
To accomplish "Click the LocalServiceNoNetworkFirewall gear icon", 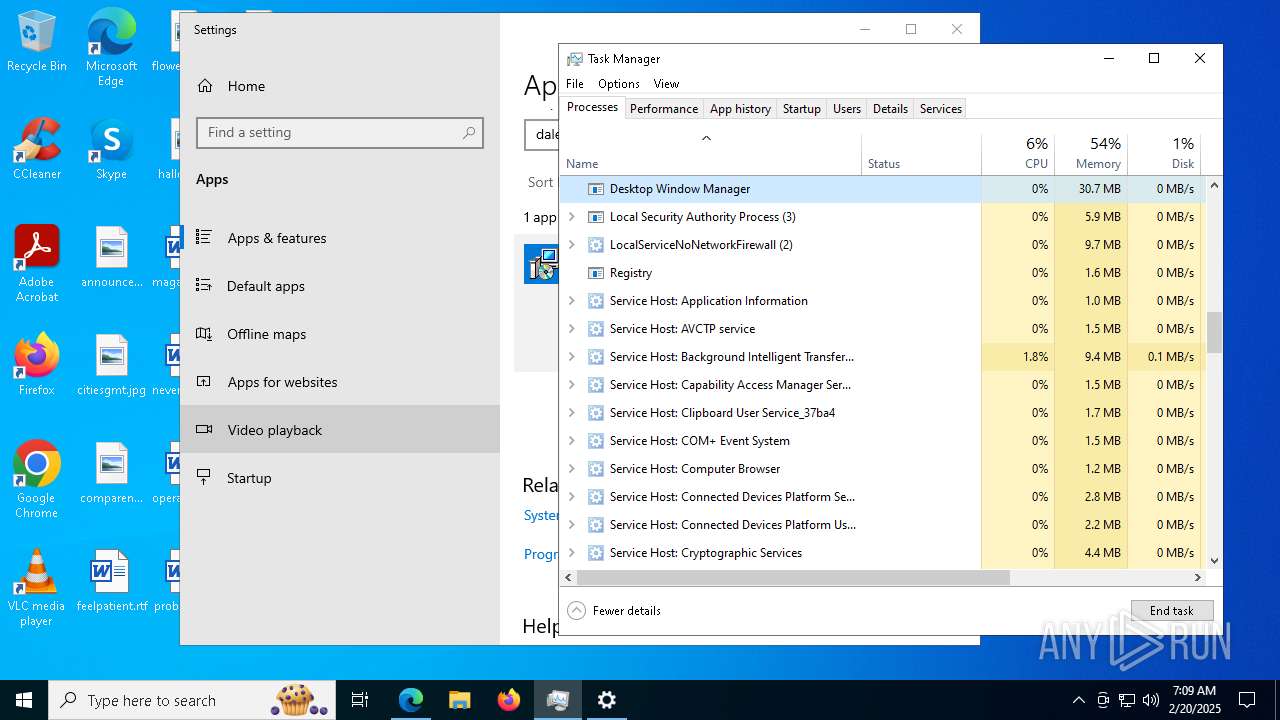I will click(596, 245).
